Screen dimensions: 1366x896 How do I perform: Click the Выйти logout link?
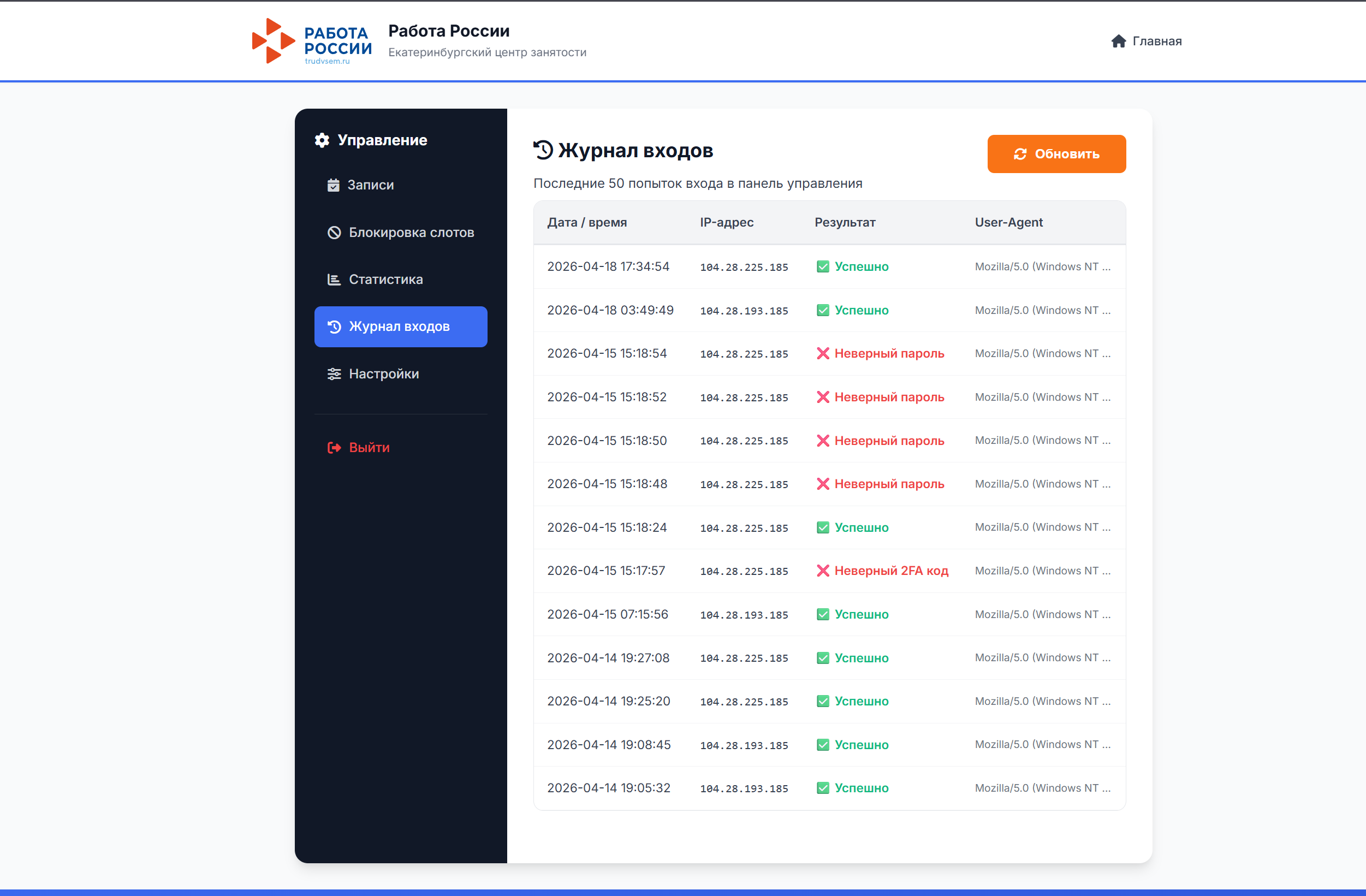pos(369,448)
